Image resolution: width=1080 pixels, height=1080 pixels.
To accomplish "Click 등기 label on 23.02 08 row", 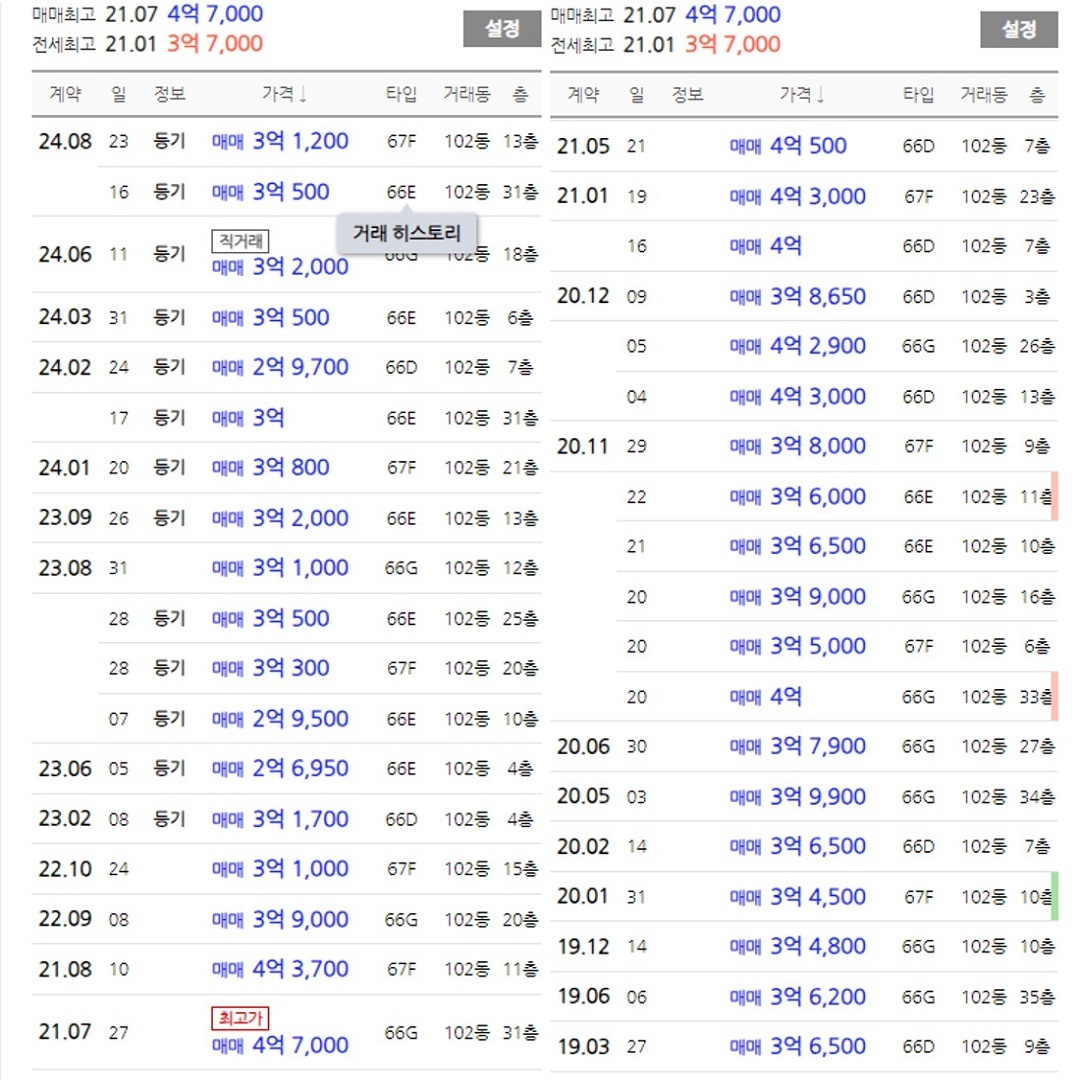I will coord(169,819).
